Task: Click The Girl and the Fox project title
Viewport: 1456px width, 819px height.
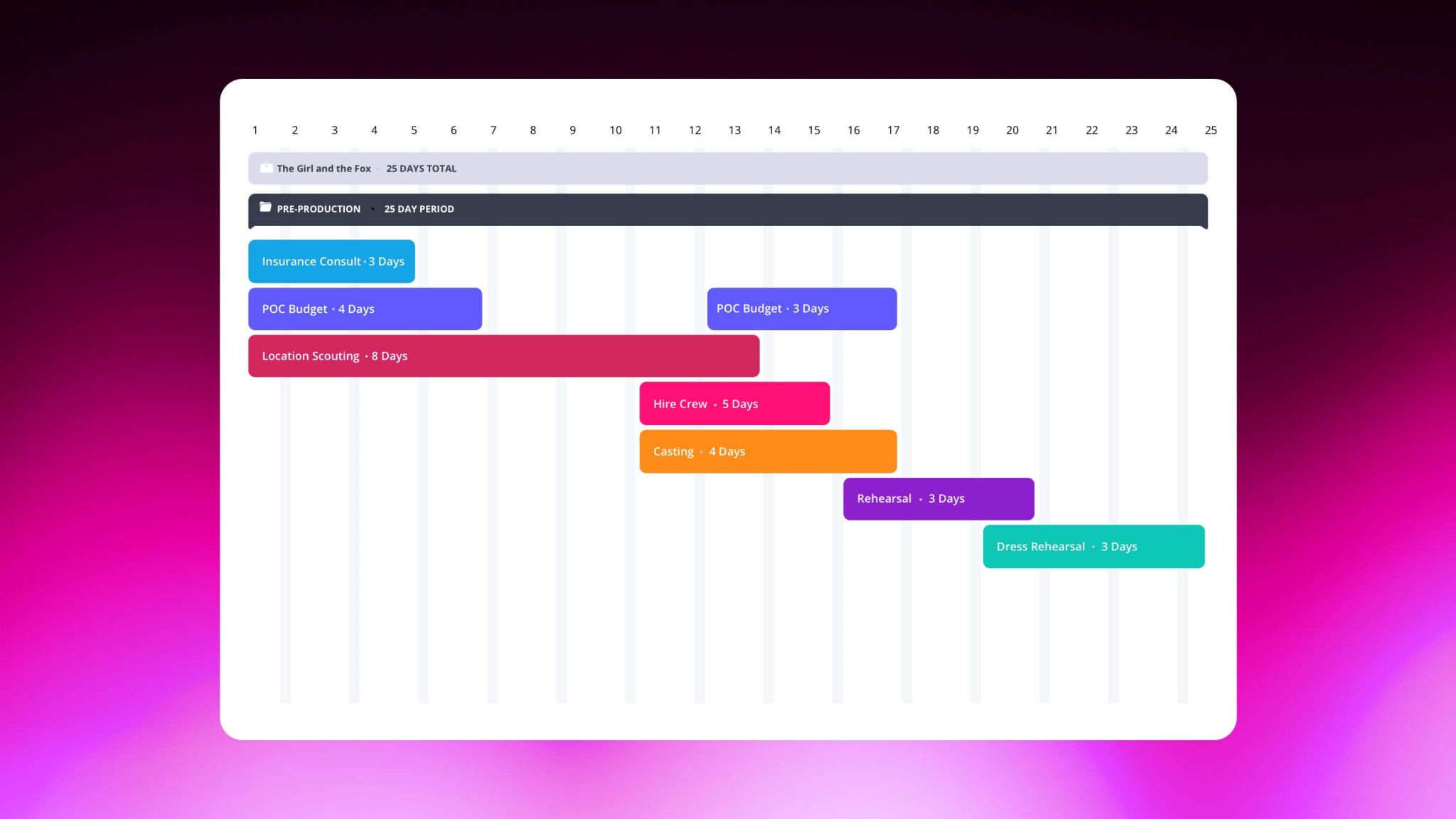Action: 323,168
